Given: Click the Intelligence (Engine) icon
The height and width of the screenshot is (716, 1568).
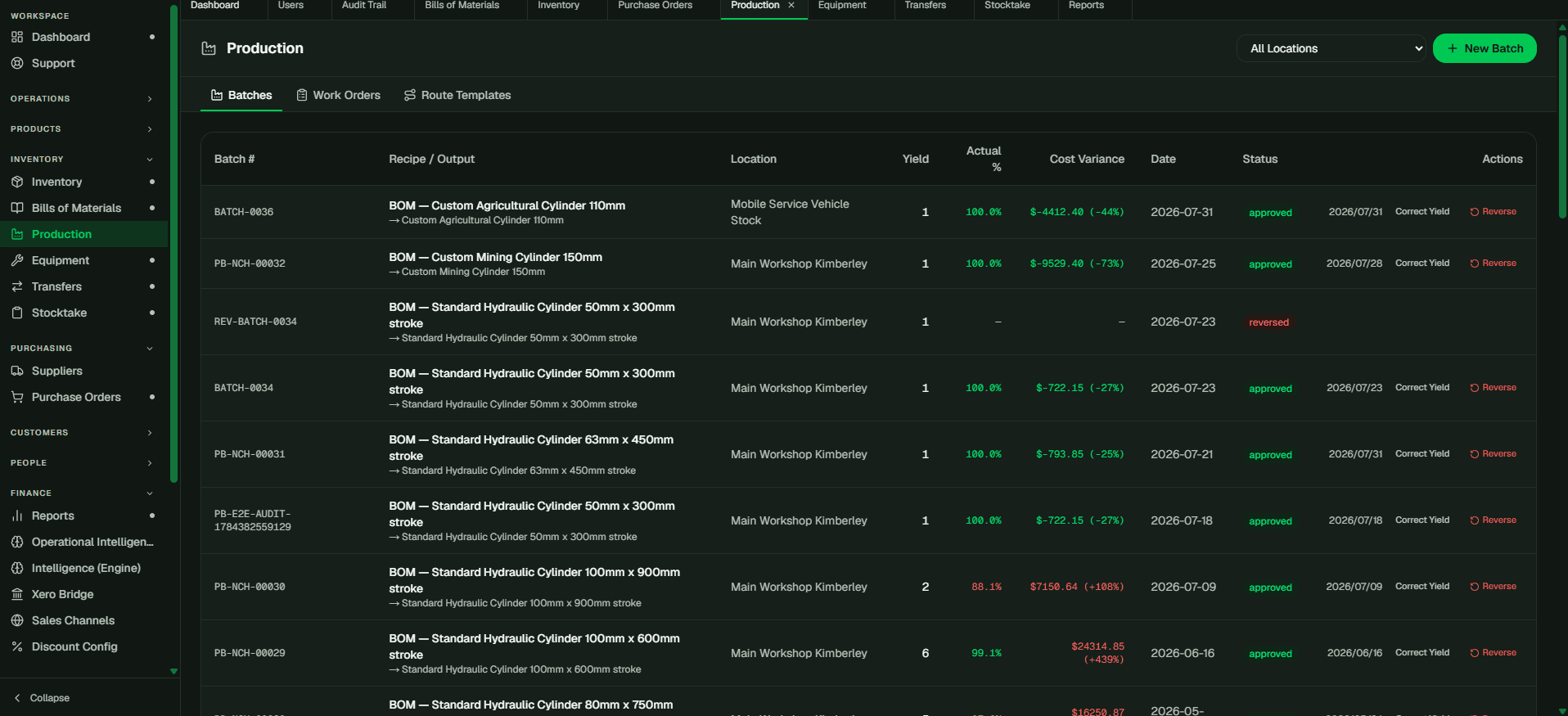Looking at the screenshot, I should tap(17, 568).
